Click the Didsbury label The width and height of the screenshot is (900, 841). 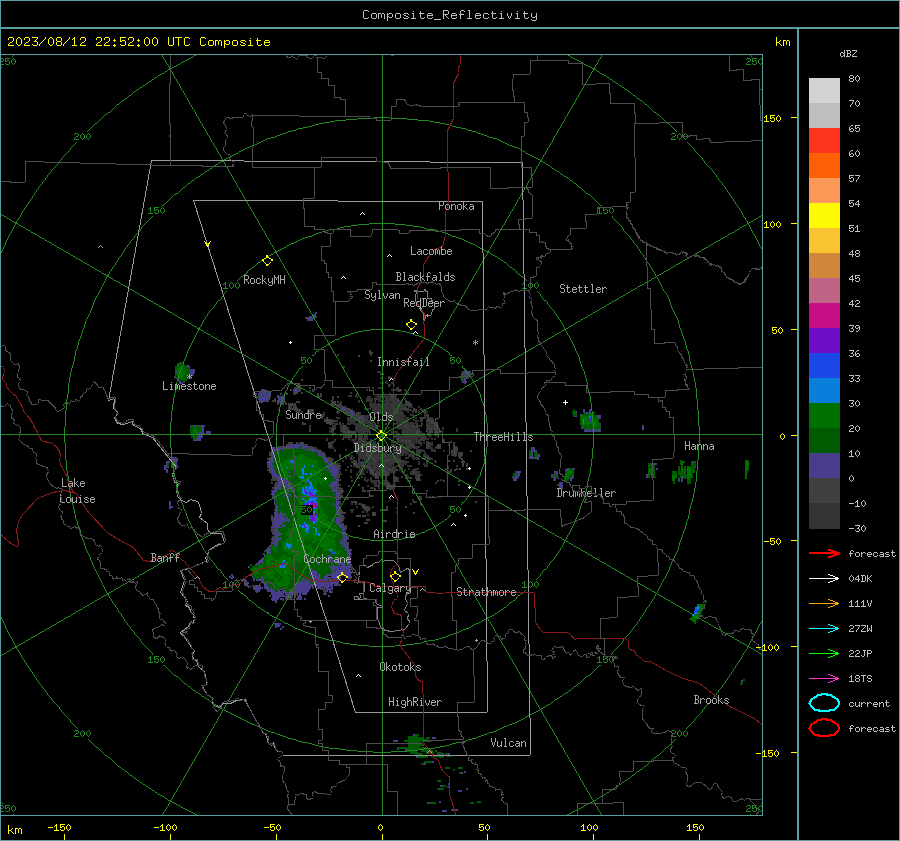pos(377,448)
